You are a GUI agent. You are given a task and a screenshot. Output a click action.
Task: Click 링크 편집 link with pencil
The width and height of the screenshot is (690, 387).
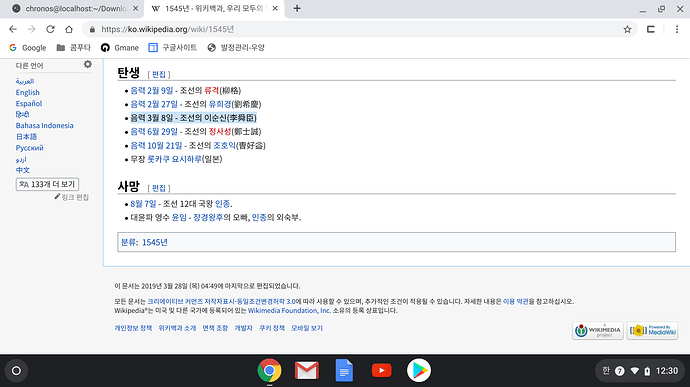(72, 197)
